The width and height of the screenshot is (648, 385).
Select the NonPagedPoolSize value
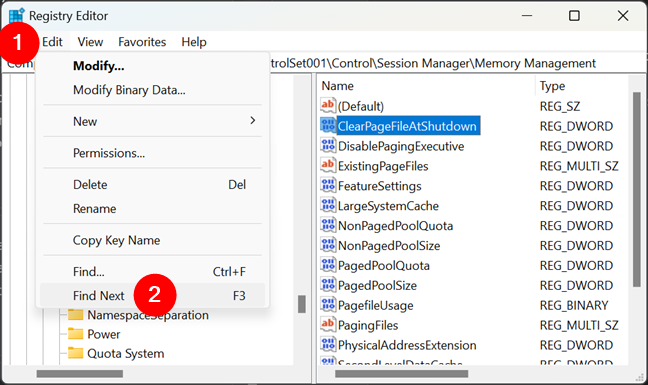pyautogui.click(x=389, y=246)
